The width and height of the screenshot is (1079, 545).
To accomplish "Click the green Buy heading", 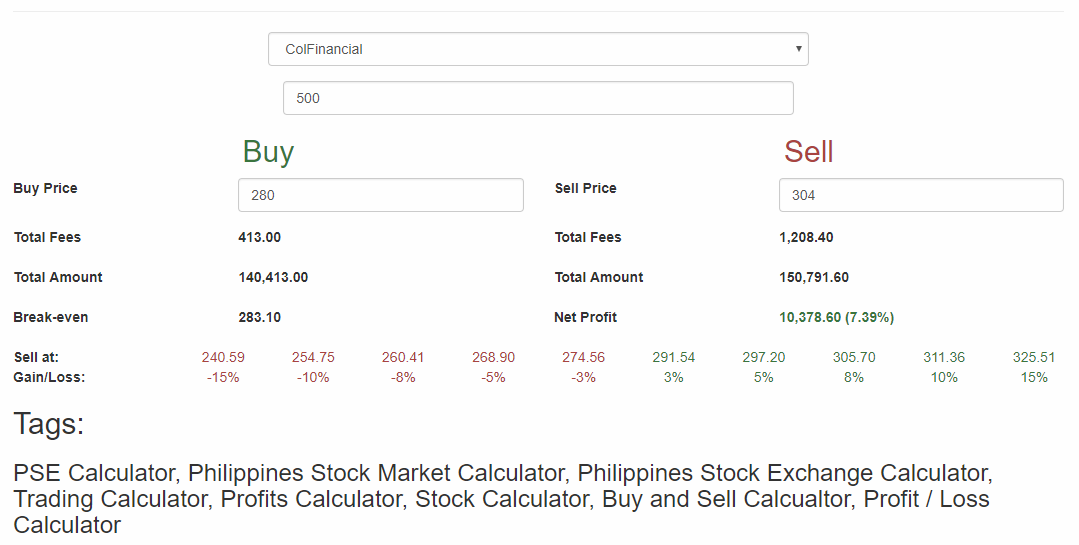I will coord(268,151).
